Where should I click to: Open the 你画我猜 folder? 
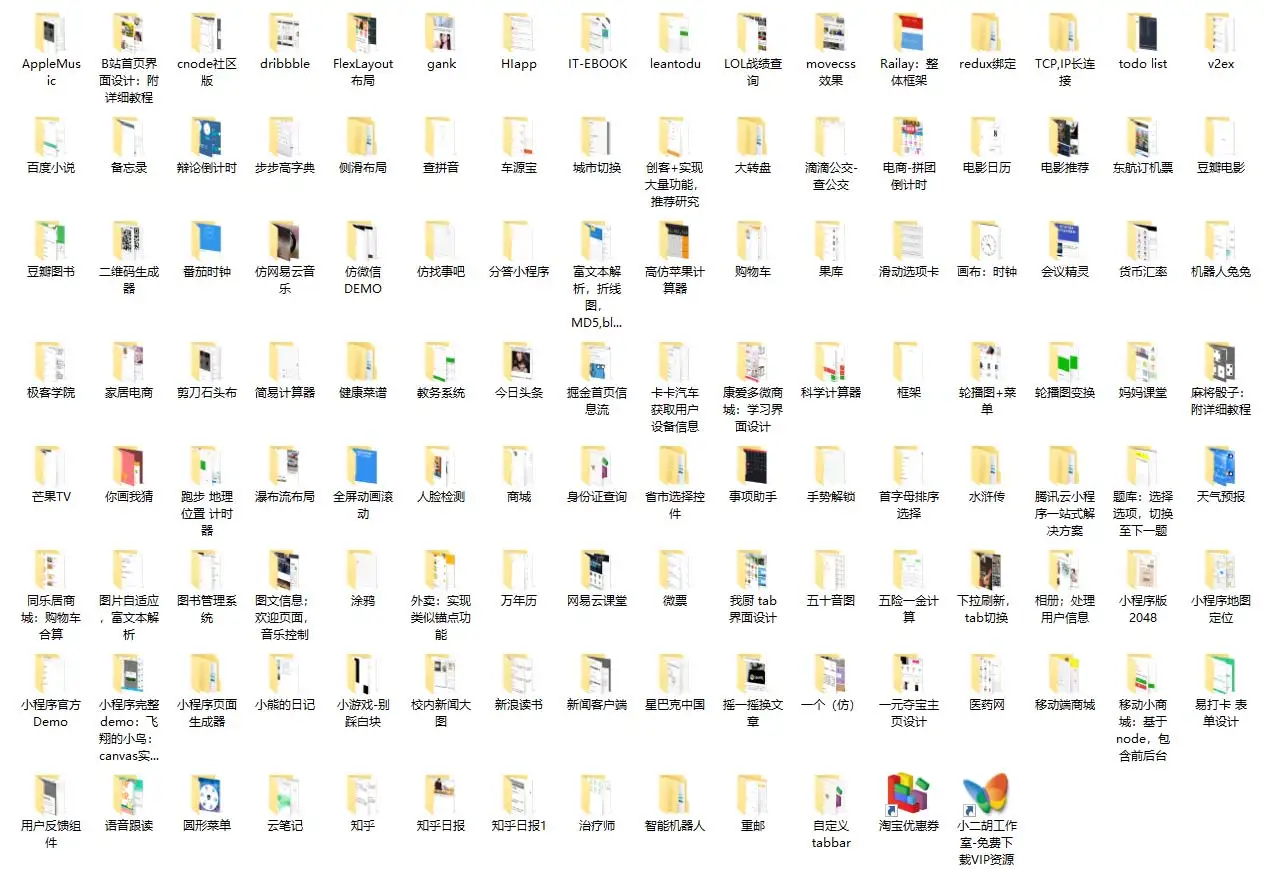tap(129, 465)
